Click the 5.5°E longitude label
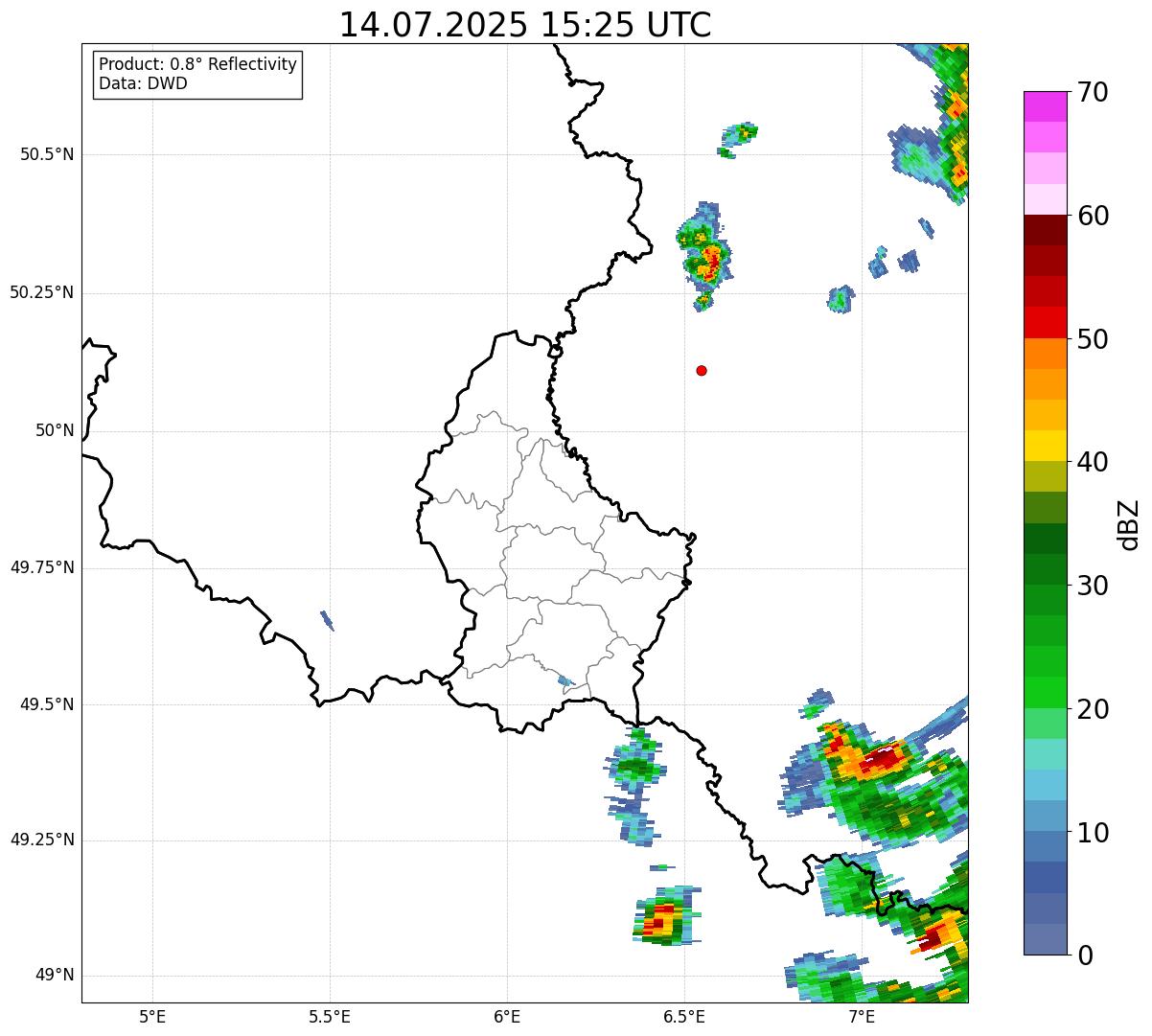 pyautogui.click(x=330, y=1016)
